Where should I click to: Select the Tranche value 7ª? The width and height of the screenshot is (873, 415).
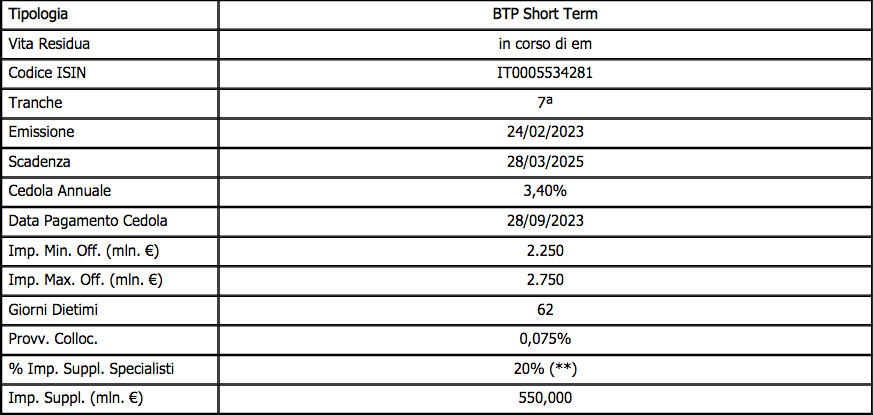(545, 103)
